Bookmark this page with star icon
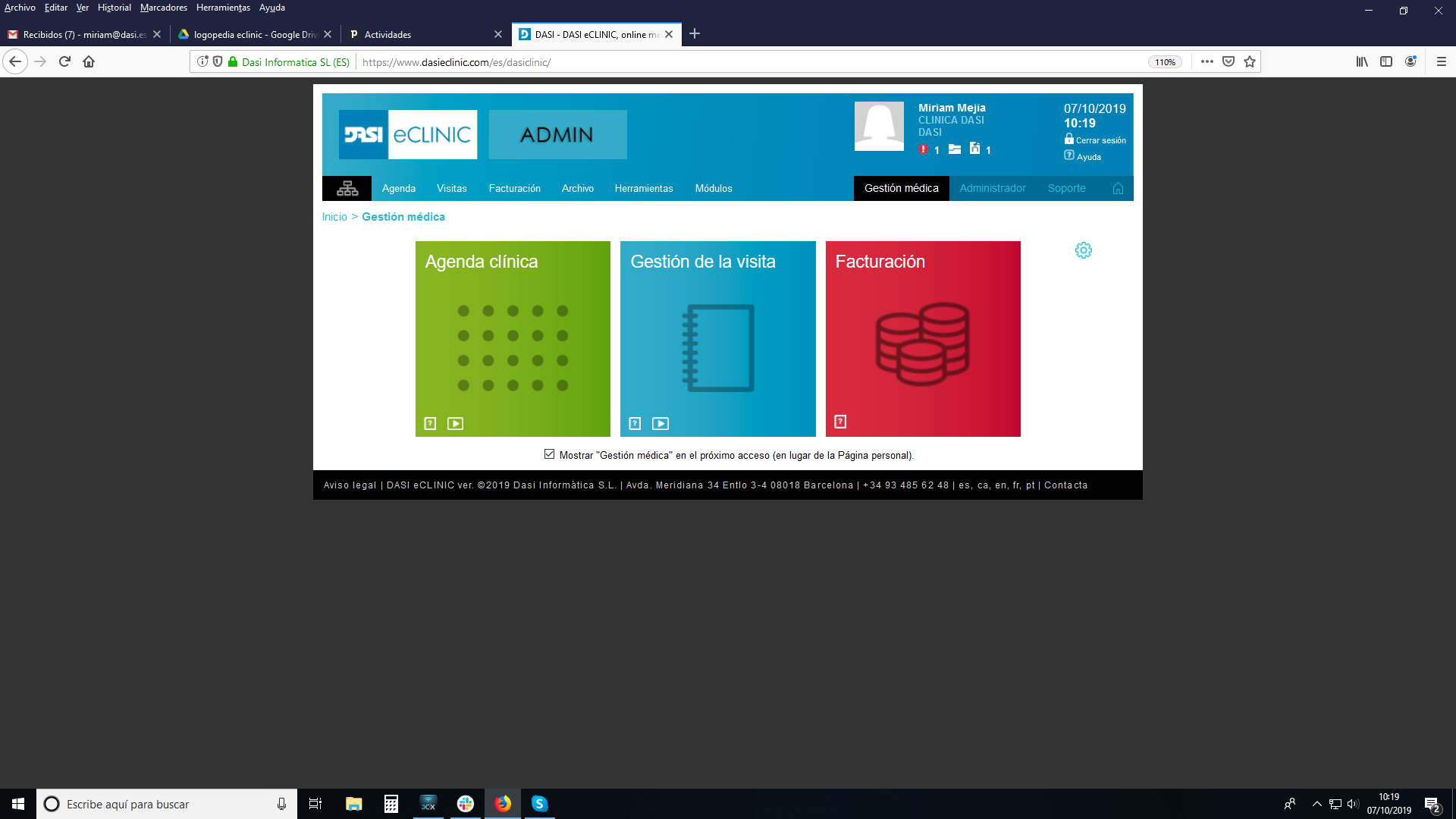Viewport: 1456px width, 819px height. click(x=1250, y=61)
